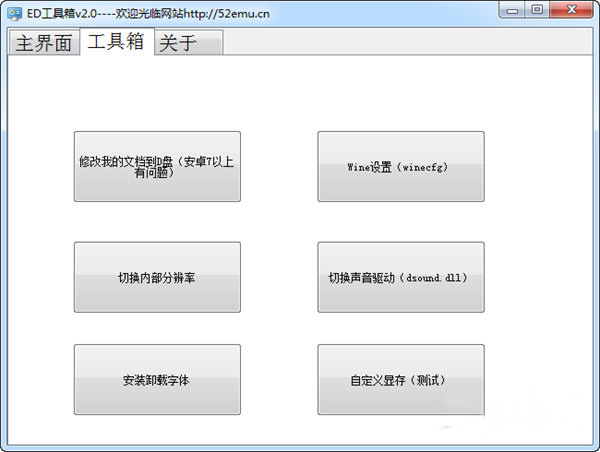Click blank area below the 安装卸载字体 button

(157, 428)
